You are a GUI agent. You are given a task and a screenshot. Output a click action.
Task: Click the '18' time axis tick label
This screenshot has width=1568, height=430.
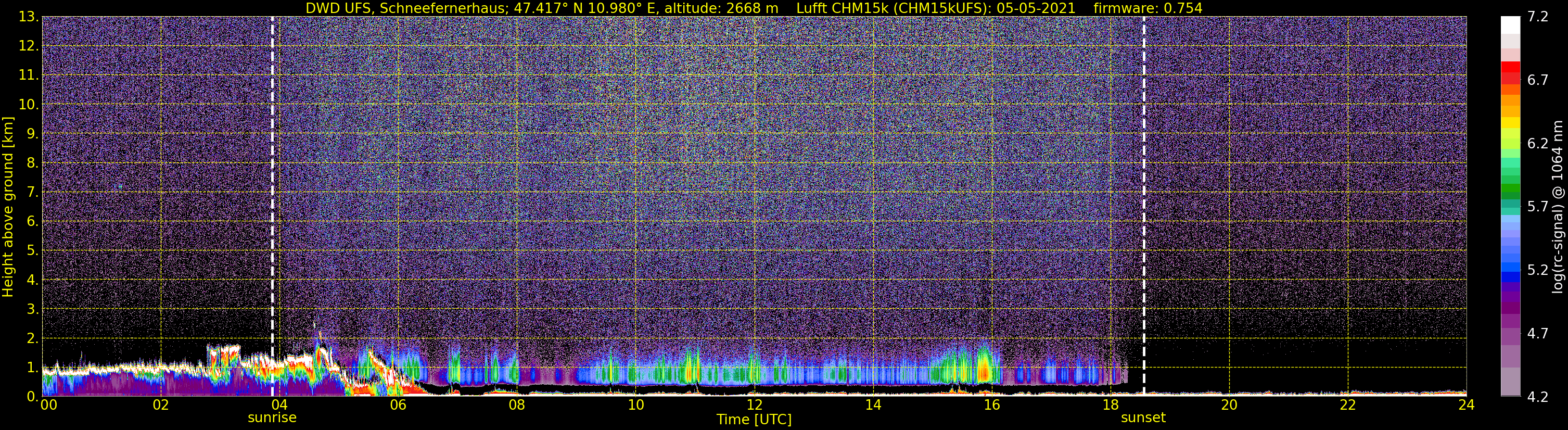tap(1110, 405)
